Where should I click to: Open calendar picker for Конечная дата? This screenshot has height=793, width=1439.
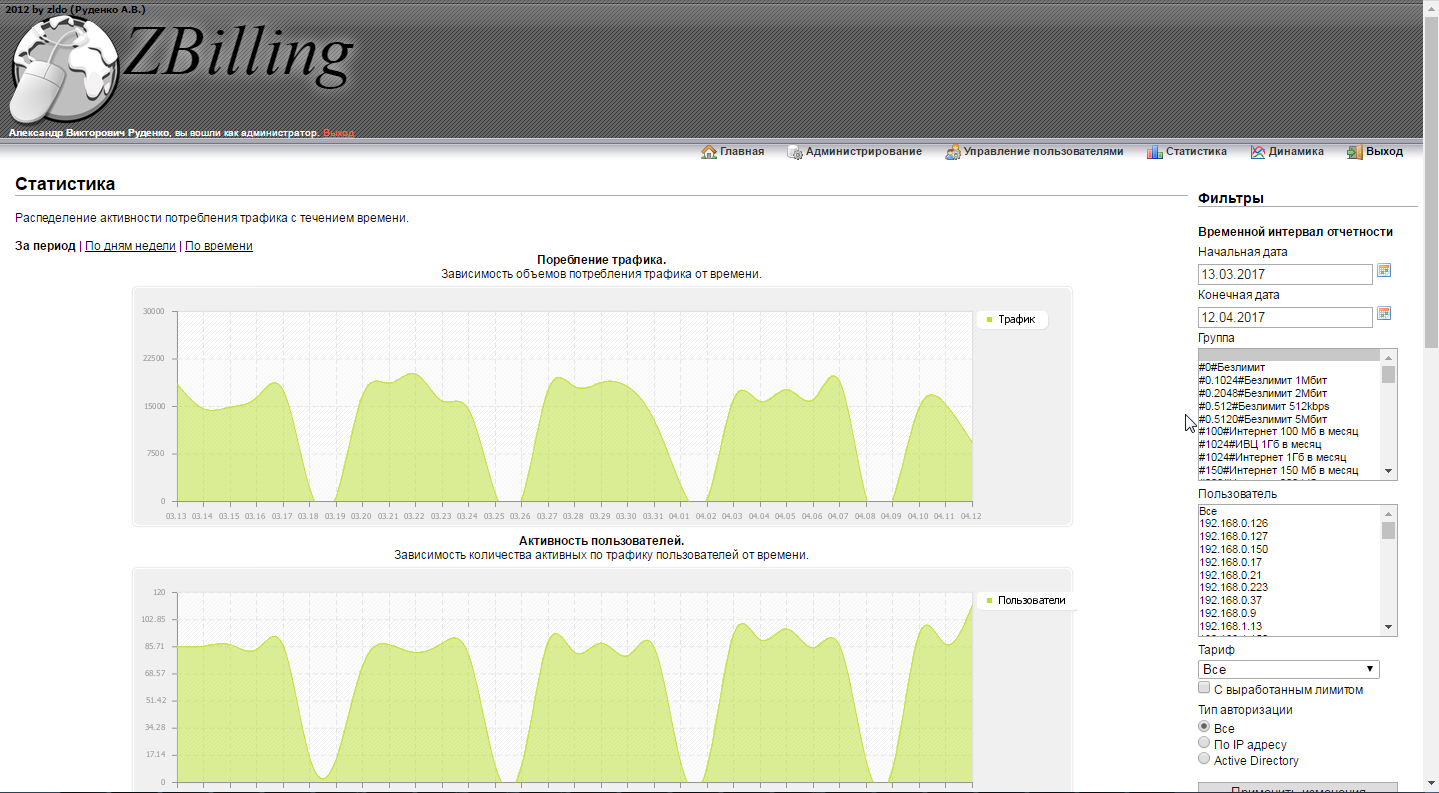[1384, 314]
